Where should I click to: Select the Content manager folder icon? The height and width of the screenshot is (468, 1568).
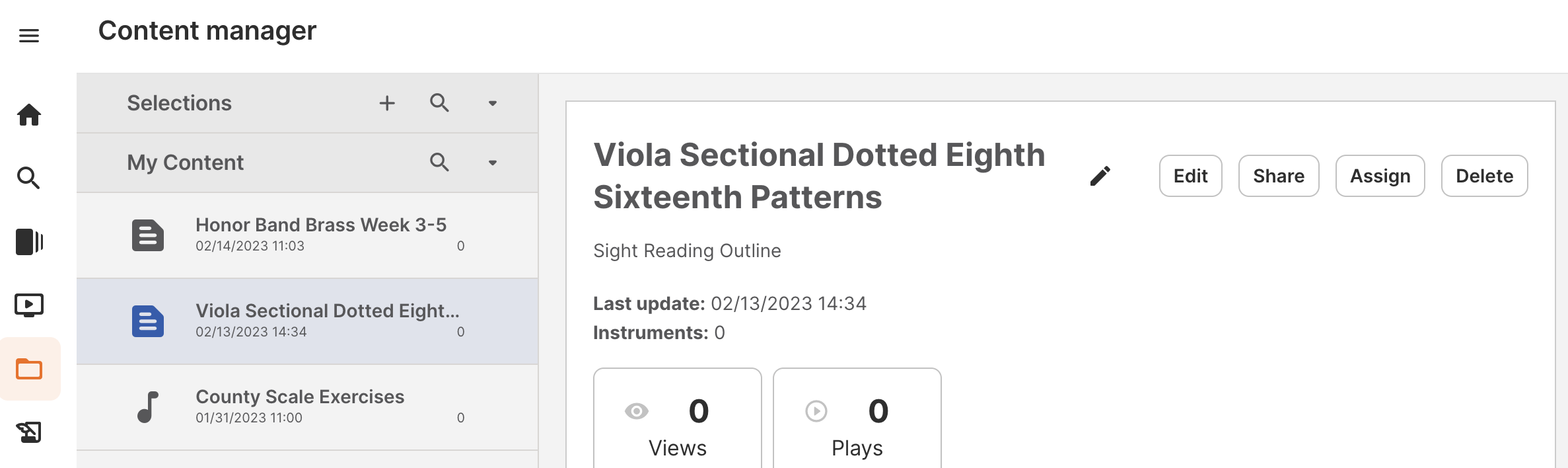pyautogui.click(x=29, y=369)
